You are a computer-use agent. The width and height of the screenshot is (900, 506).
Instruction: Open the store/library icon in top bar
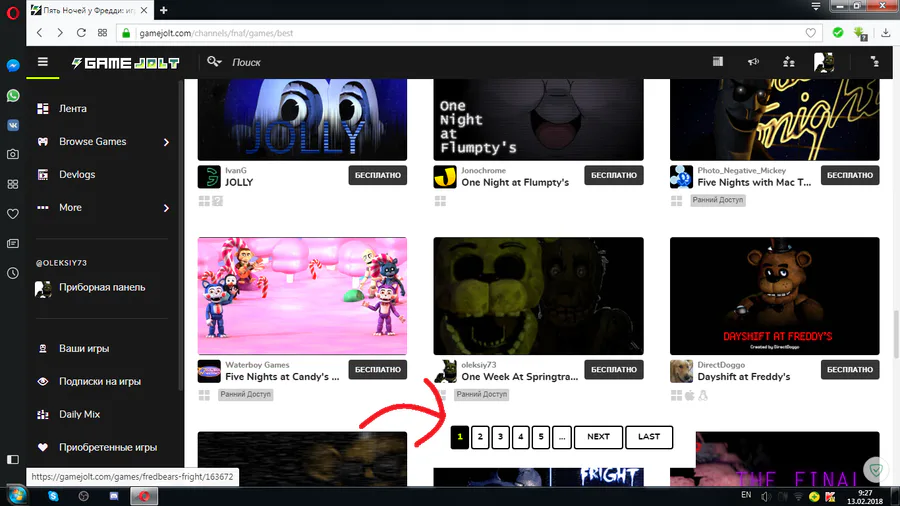click(717, 61)
